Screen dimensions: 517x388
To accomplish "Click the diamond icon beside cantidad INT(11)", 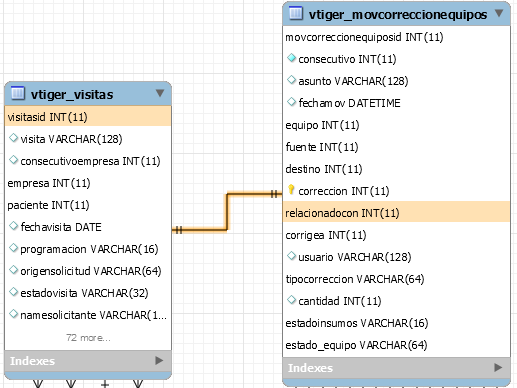I will tap(291, 300).
